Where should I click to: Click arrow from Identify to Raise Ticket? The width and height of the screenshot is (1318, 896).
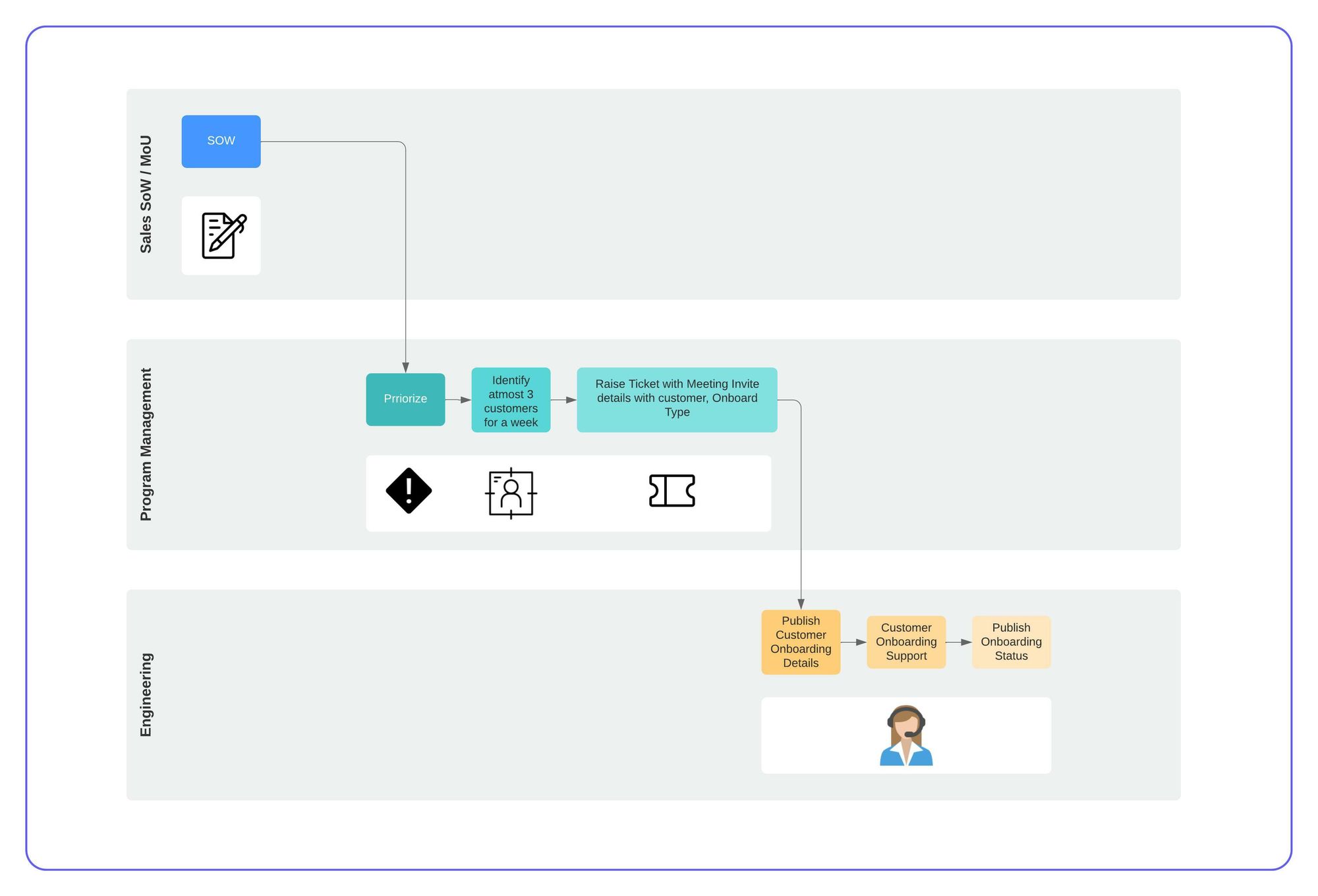[x=563, y=400]
